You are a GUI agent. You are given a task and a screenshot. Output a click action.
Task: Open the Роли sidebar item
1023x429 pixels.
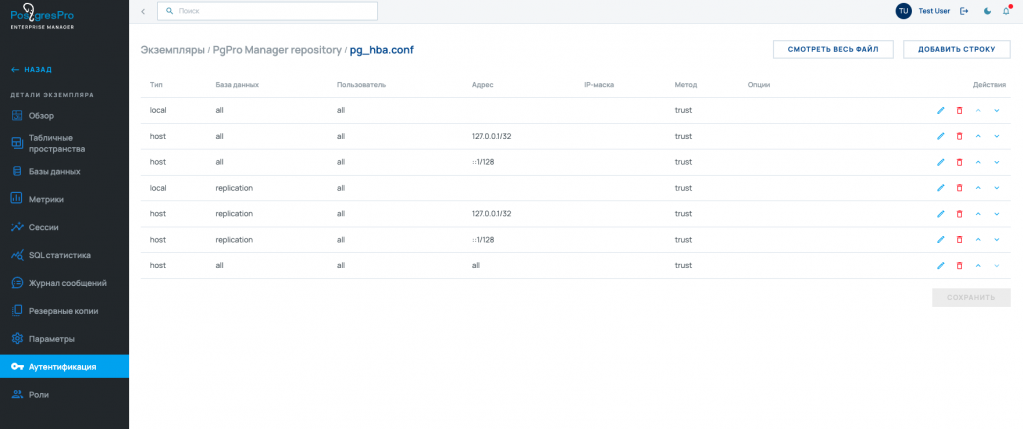[x=39, y=395]
